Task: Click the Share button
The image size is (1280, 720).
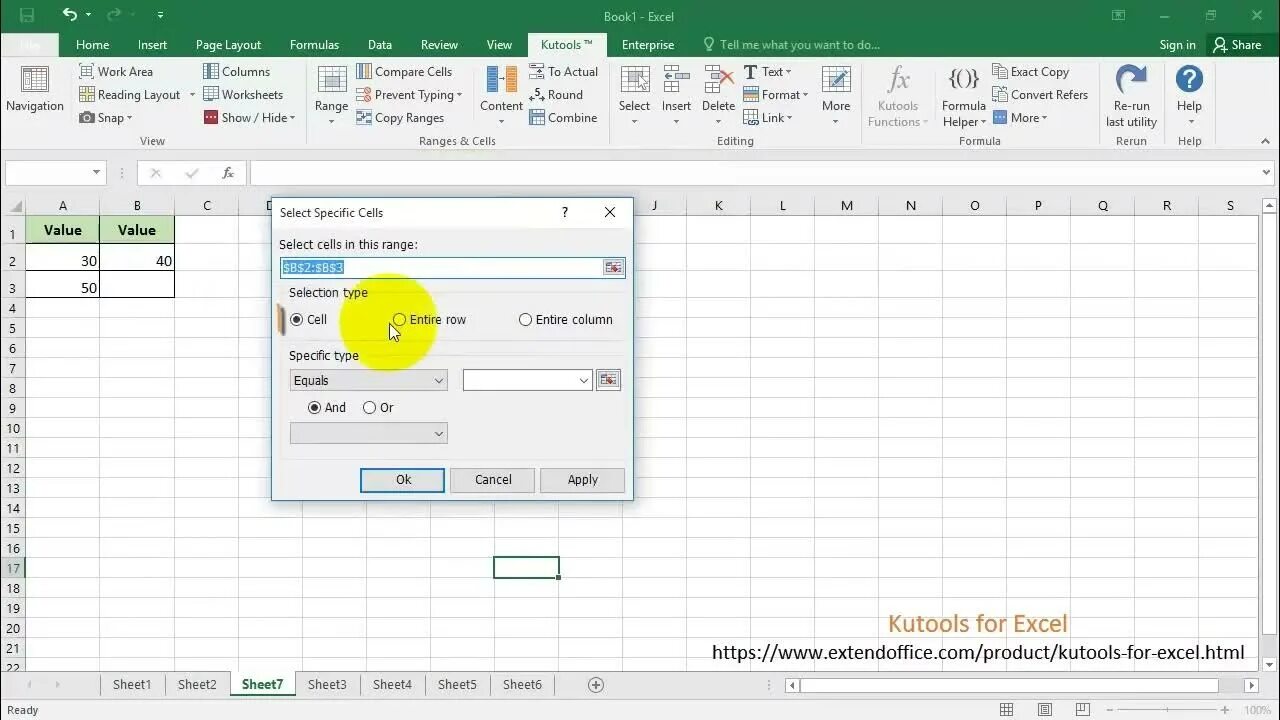Action: click(x=1237, y=45)
